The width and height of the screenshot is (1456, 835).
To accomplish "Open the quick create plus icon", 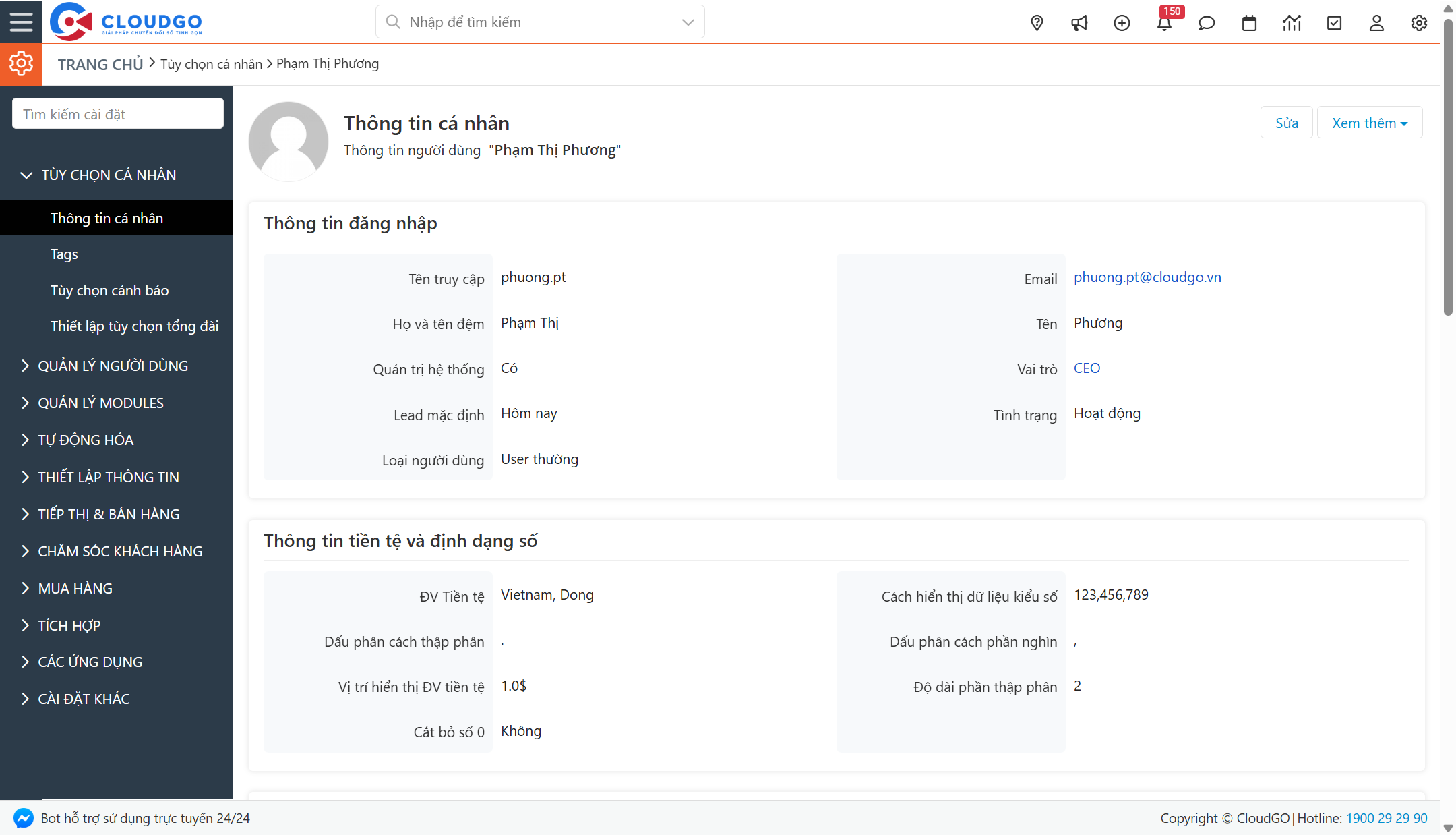I will click(x=1122, y=22).
